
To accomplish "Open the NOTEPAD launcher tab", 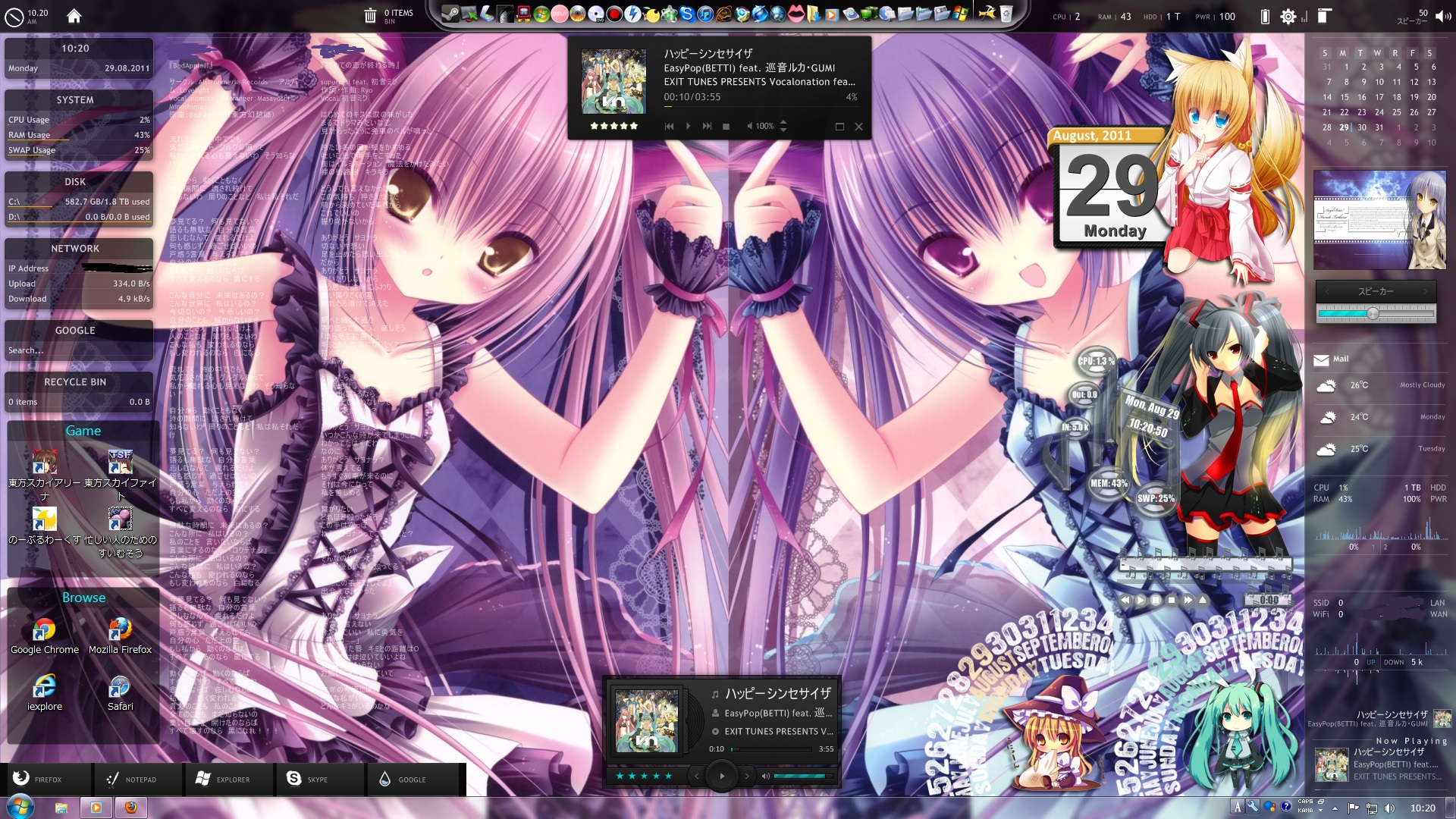I will [133, 780].
